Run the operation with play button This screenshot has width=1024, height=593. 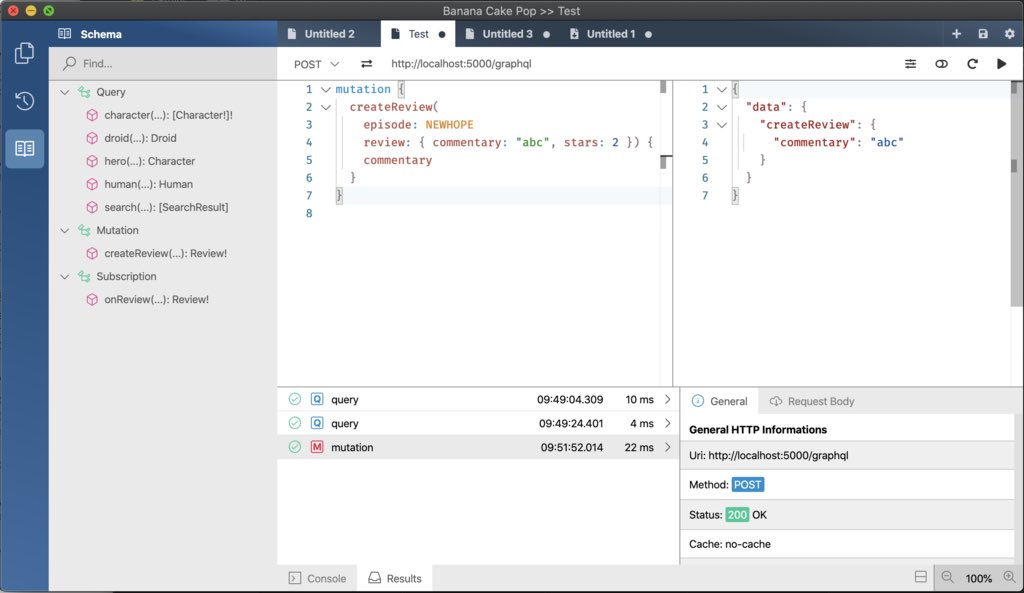tap(1002, 64)
